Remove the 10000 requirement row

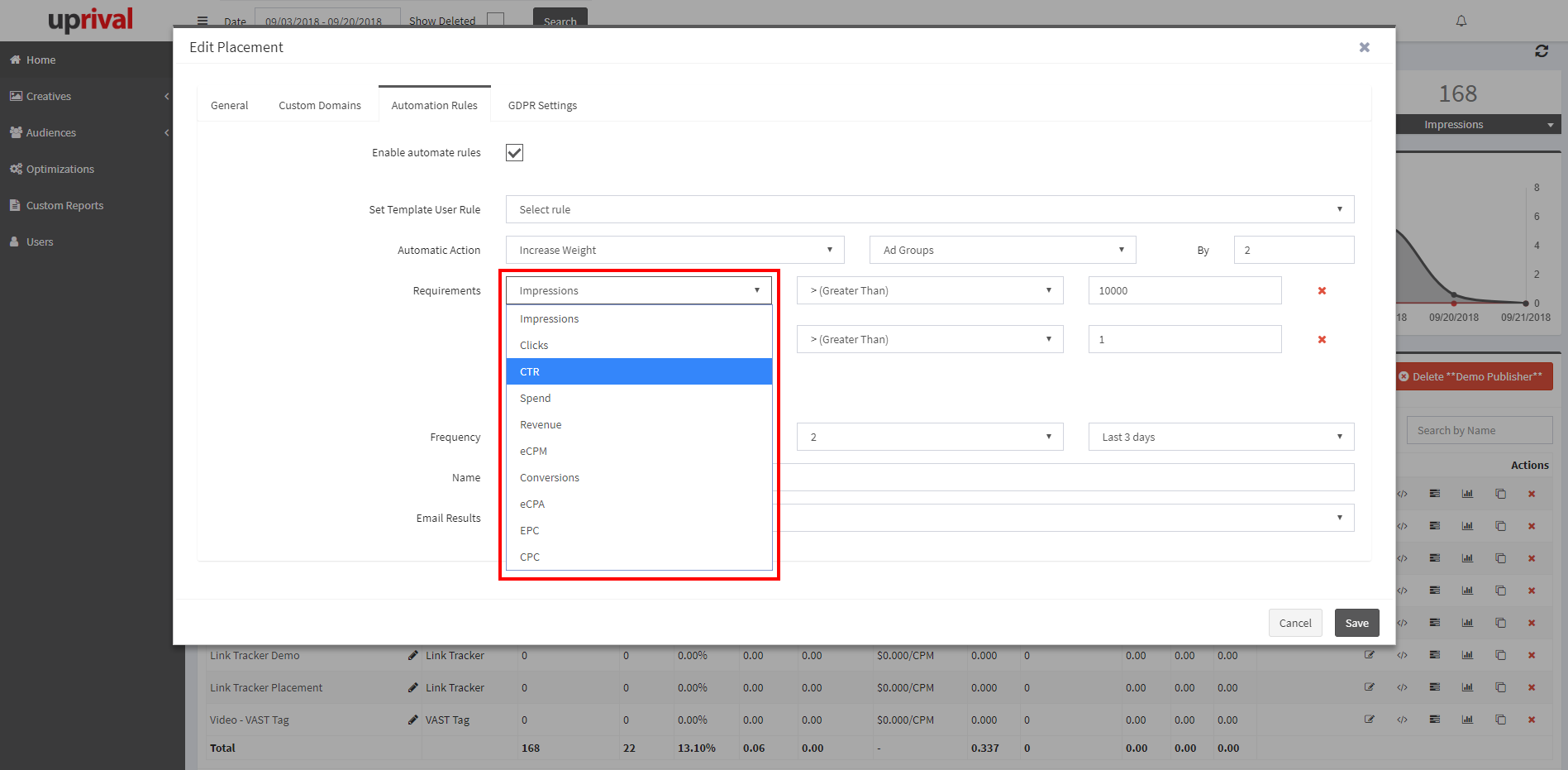point(1322,290)
